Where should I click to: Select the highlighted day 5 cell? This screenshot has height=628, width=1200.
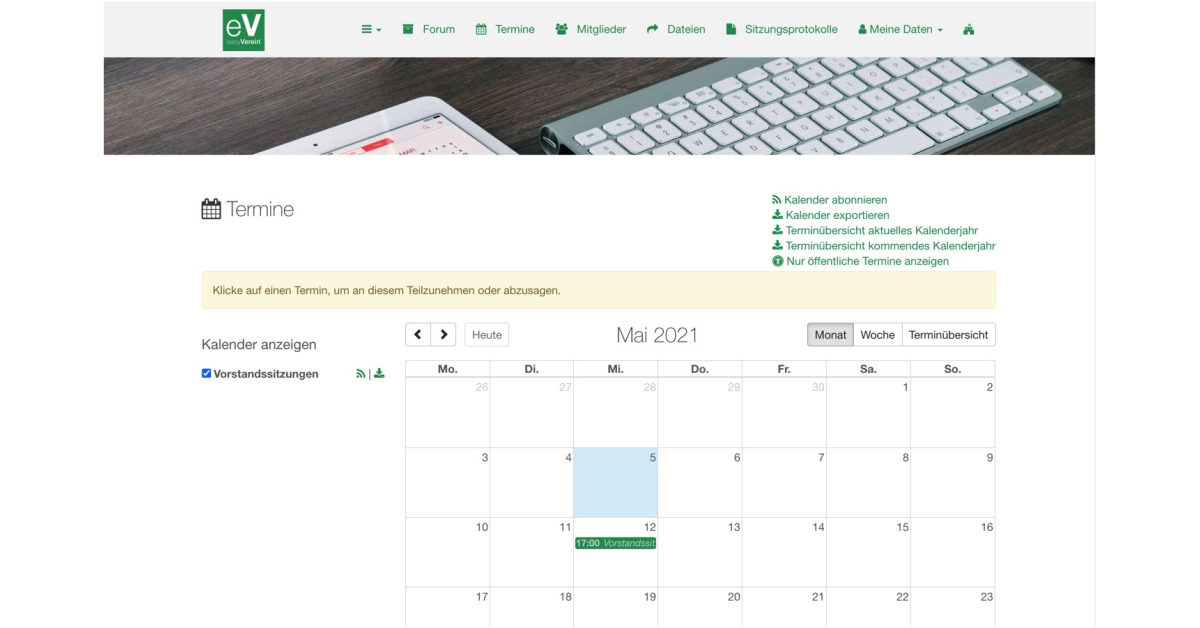616,482
